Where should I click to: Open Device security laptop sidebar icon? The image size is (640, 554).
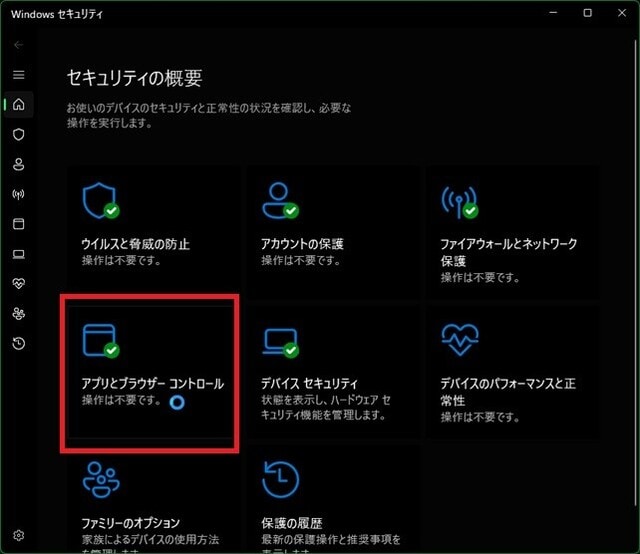pyautogui.click(x=19, y=254)
